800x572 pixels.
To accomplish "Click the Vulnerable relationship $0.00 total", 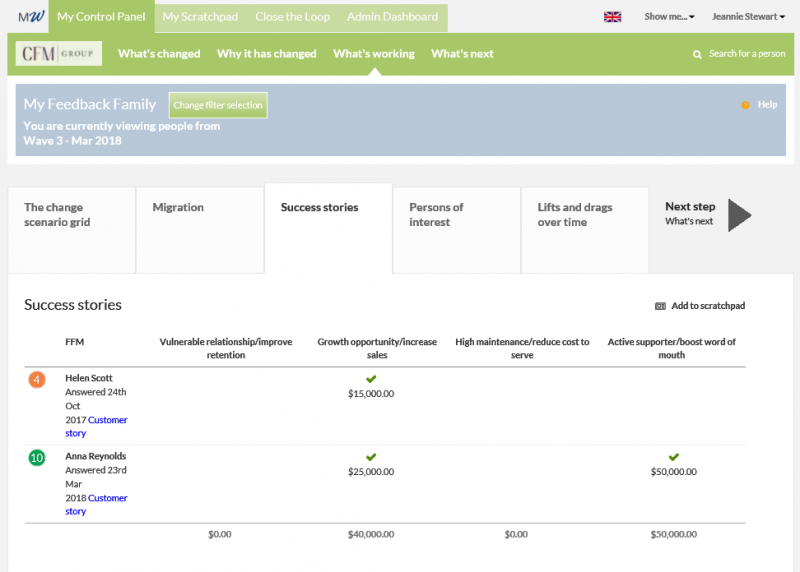I will pos(219,535).
